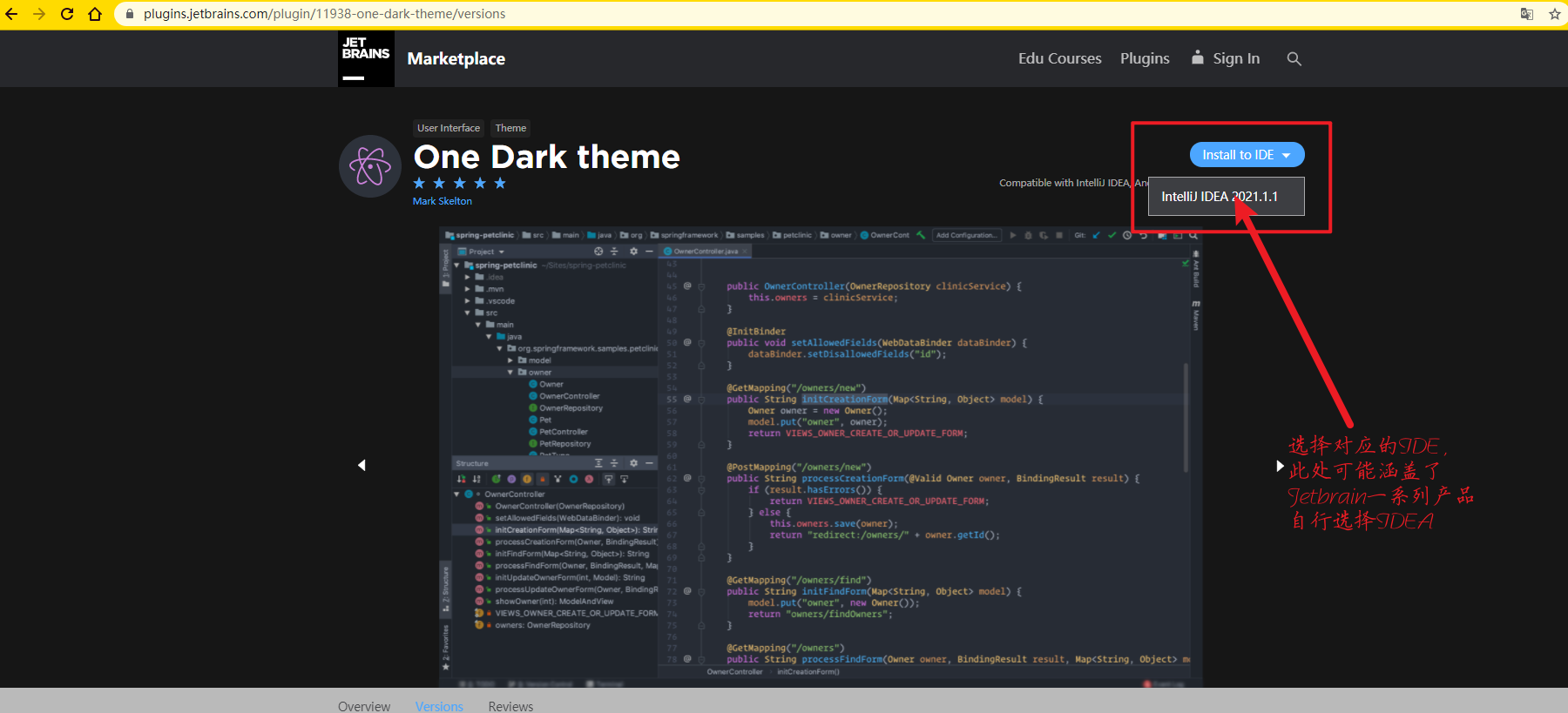Bookmark page with star icon
The width and height of the screenshot is (1568, 713).
pos(1555,14)
